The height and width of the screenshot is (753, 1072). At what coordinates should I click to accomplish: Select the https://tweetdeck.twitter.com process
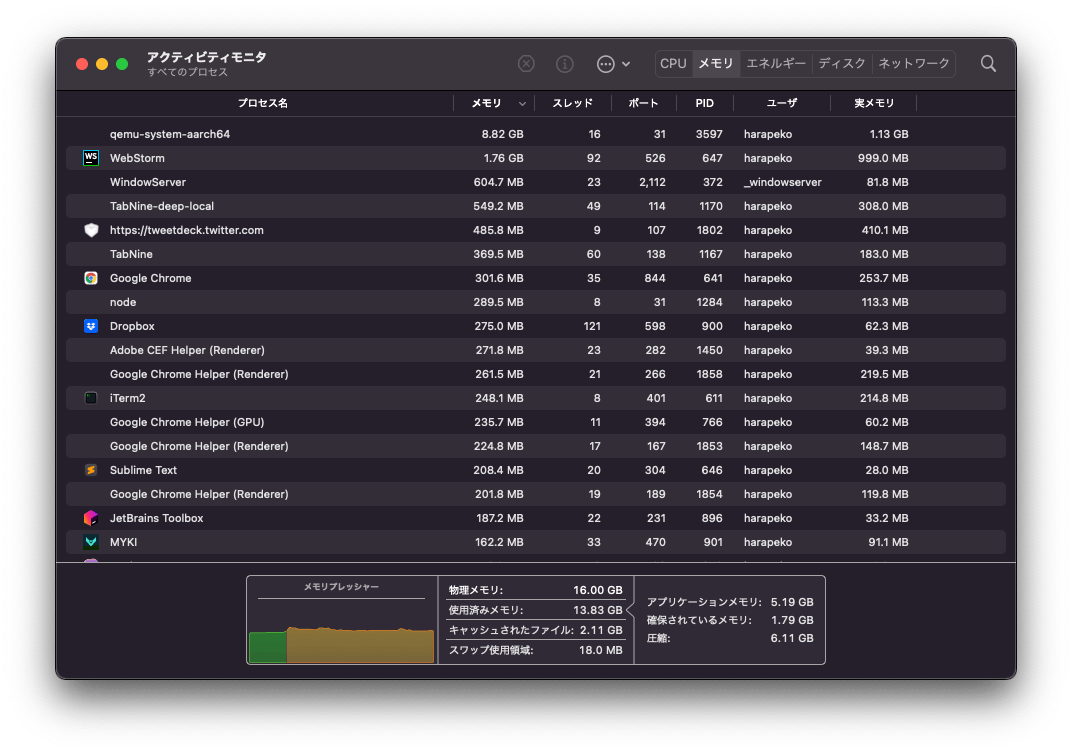(x=187, y=230)
